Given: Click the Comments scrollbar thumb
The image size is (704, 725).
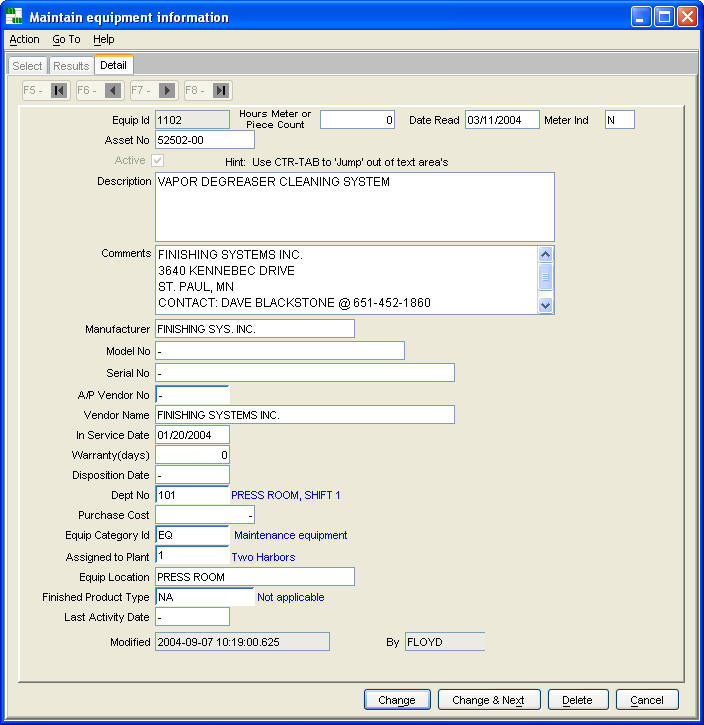Looking at the screenshot, I should (545, 276).
